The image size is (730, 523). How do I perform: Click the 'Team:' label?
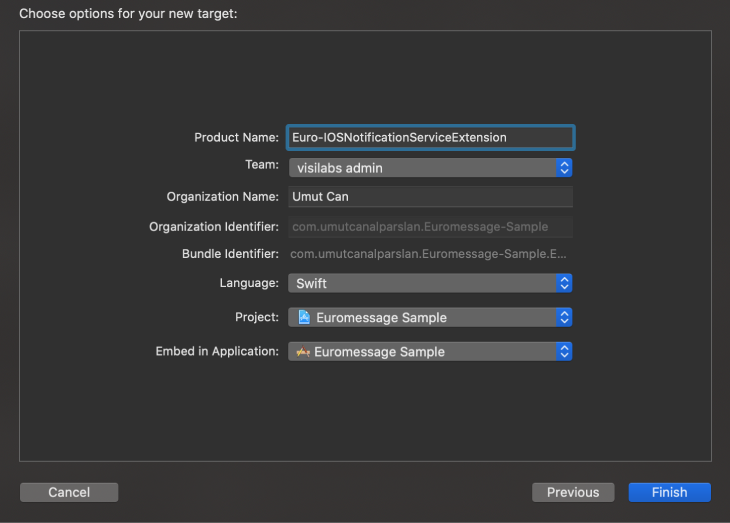point(262,165)
